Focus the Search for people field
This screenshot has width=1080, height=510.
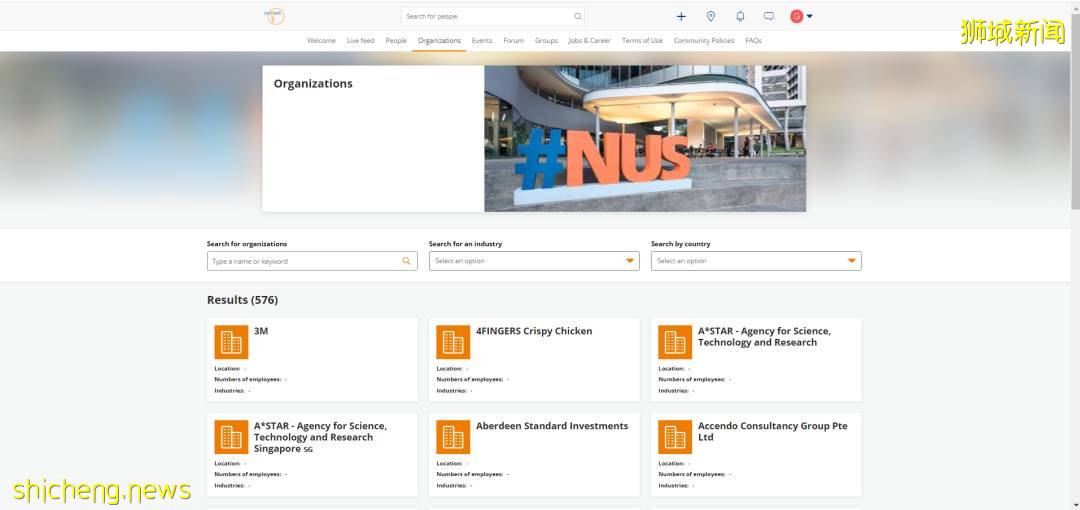[487, 16]
